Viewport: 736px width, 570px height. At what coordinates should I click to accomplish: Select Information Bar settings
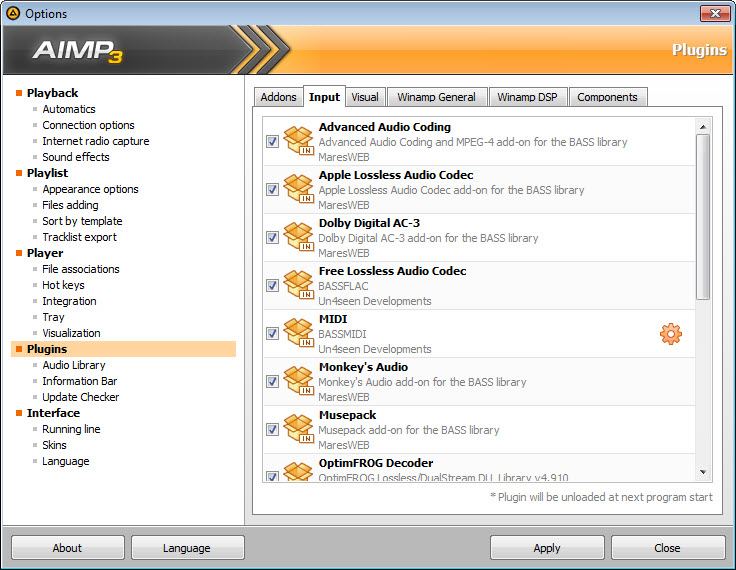pos(79,381)
